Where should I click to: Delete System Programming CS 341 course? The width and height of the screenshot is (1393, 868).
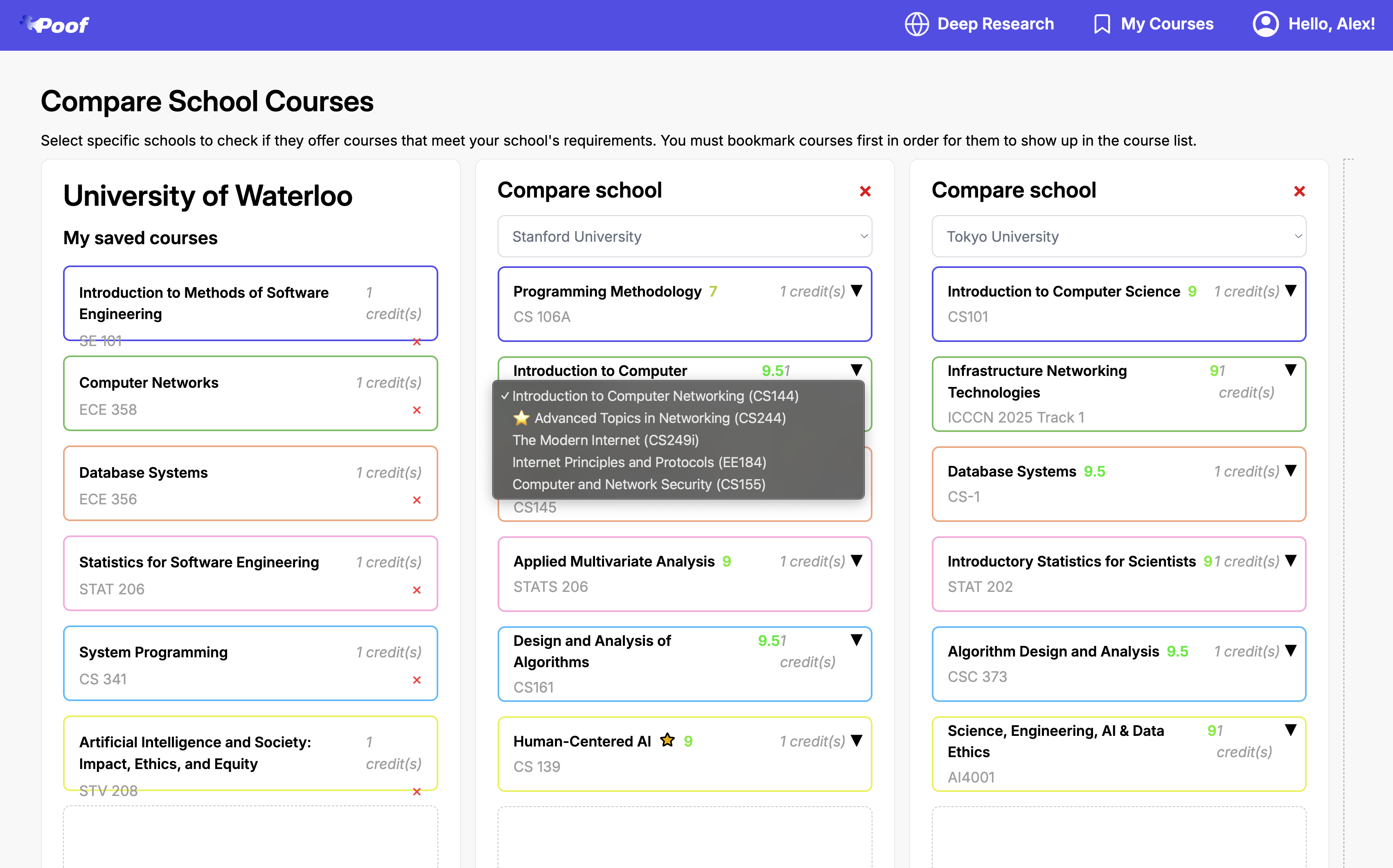417,680
